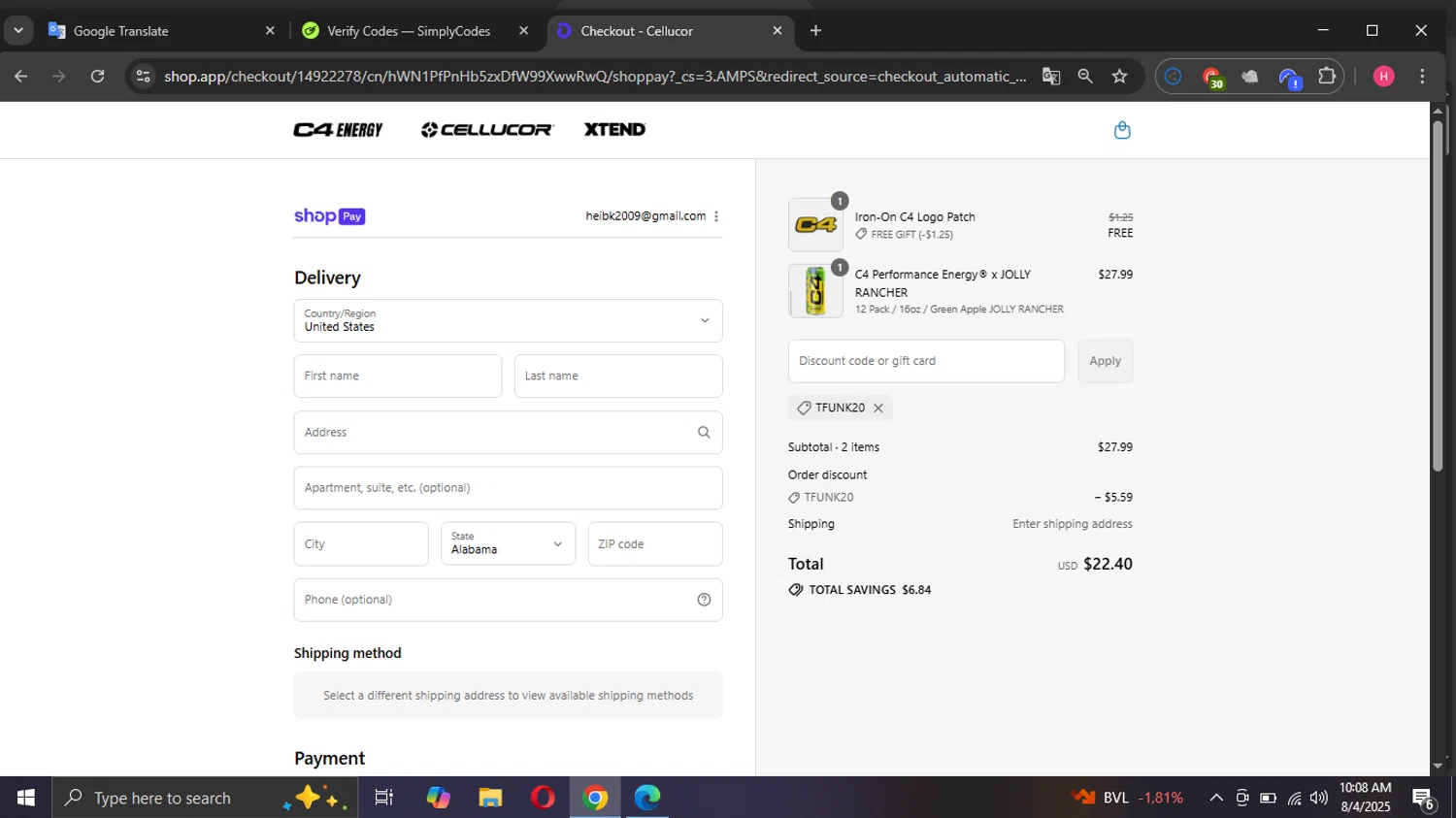Open Windows Start menu
This screenshot has width=1456, height=818.
pyautogui.click(x=26, y=798)
